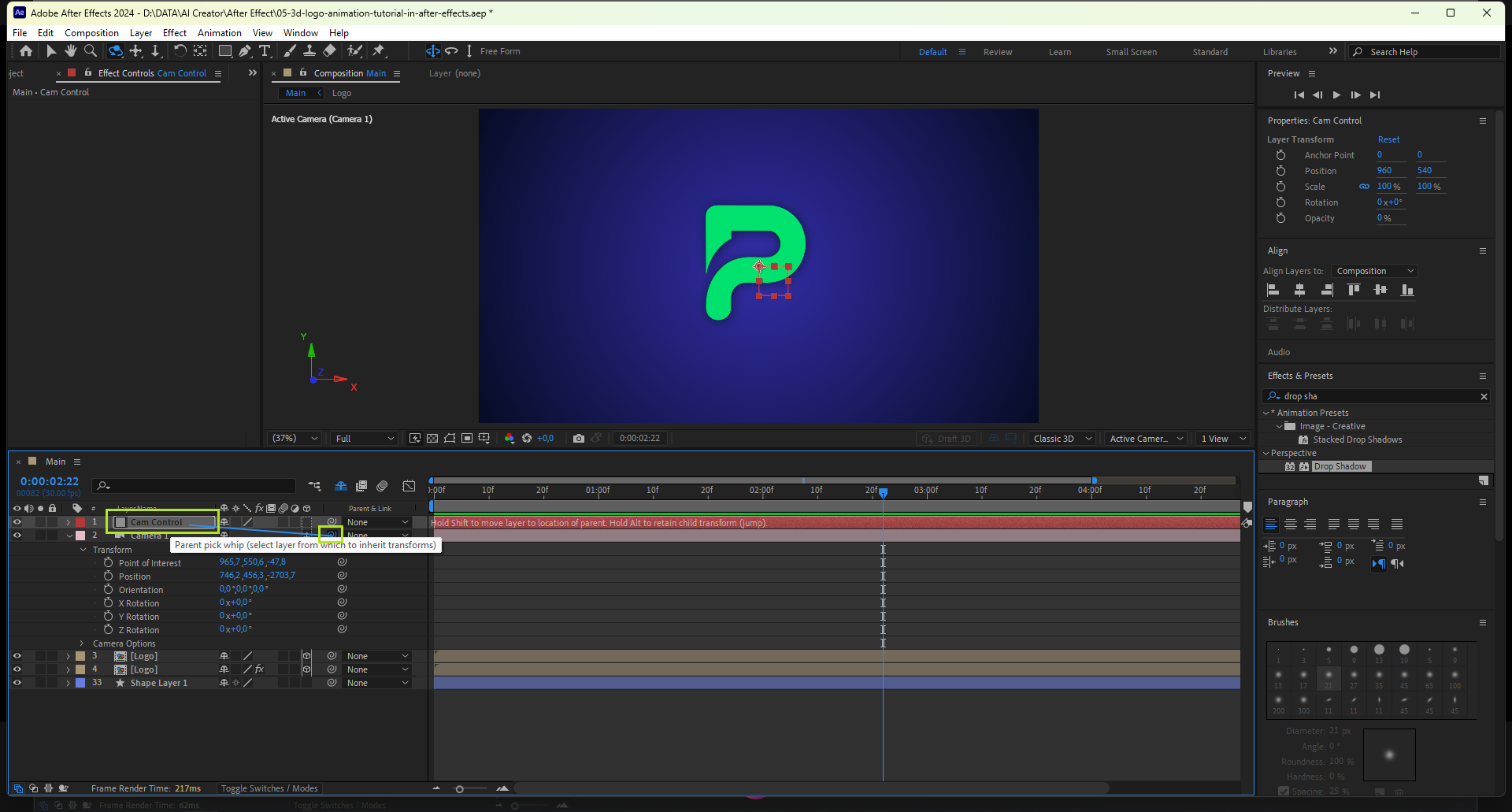Viewport: 1512px width, 812px height.
Task: Choose the Puppet Pin tool
Action: pos(379,51)
